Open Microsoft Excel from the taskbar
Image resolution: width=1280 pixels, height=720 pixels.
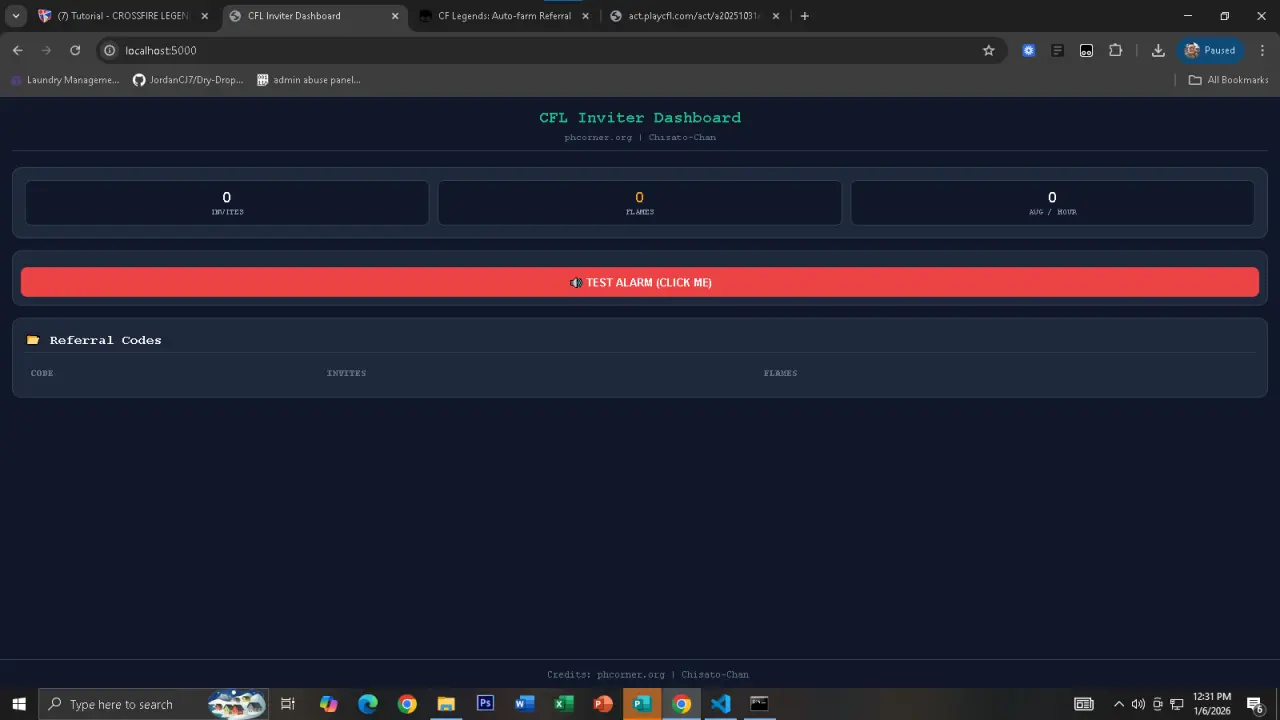(564, 704)
